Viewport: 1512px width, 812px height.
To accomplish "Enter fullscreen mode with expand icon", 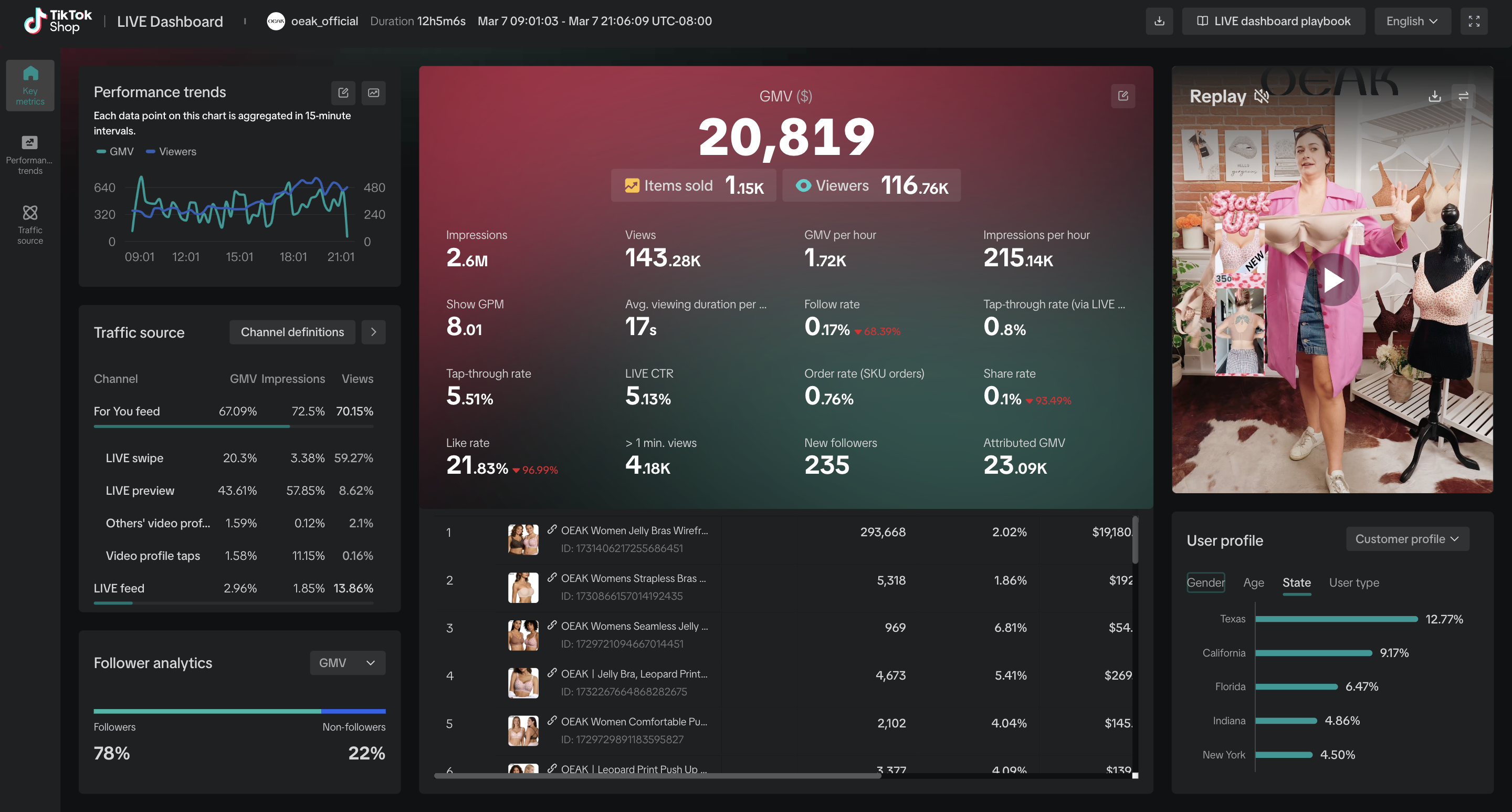I will [1474, 21].
